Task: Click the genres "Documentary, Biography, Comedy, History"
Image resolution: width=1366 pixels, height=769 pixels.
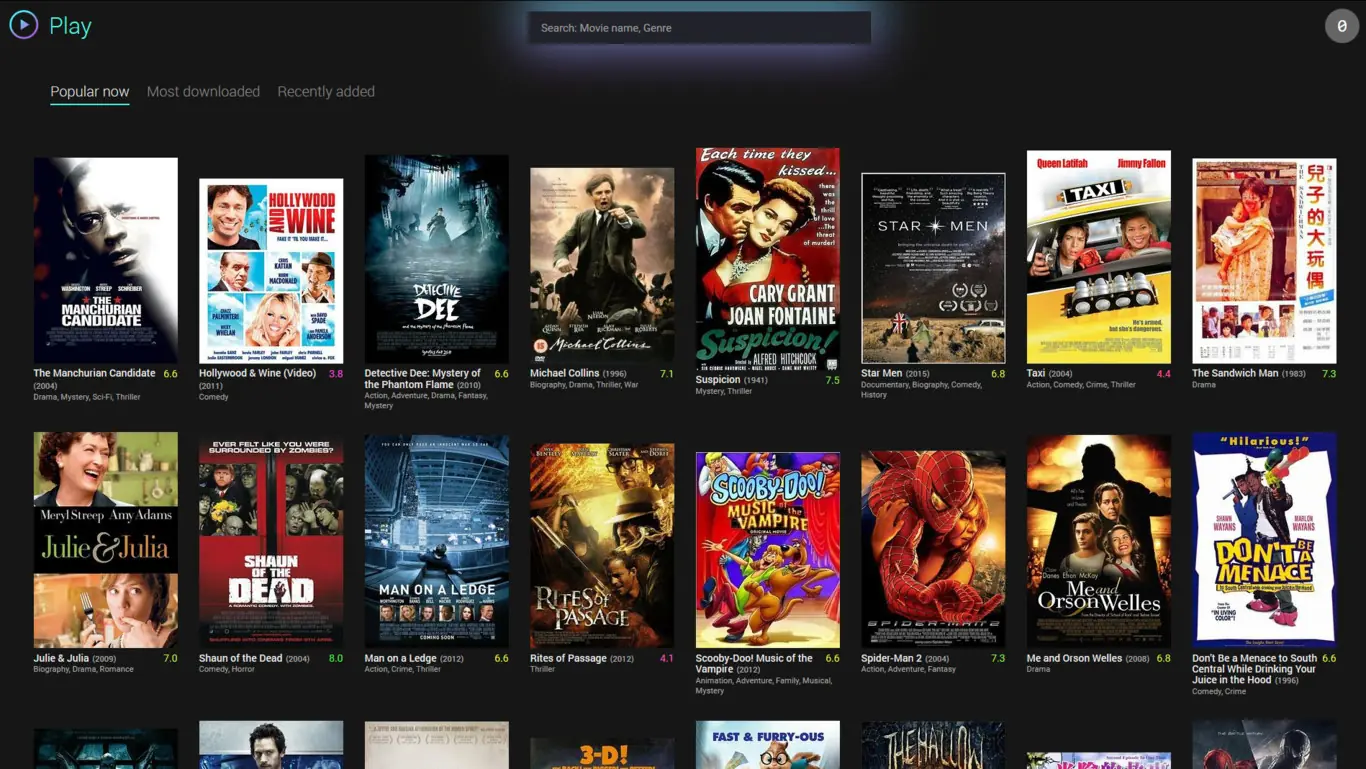Action: [x=921, y=390]
